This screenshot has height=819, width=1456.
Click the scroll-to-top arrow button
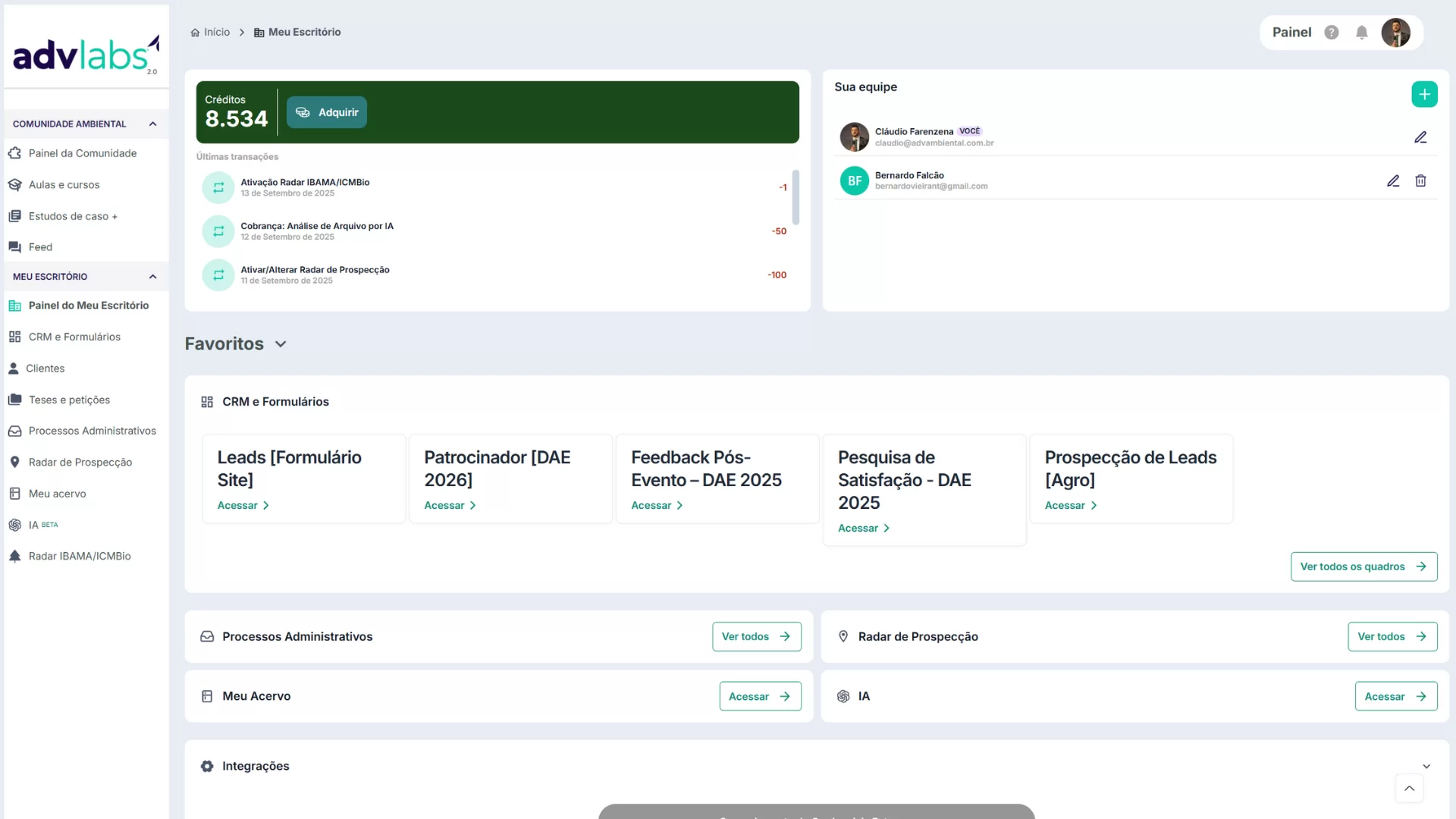click(x=1408, y=788)
